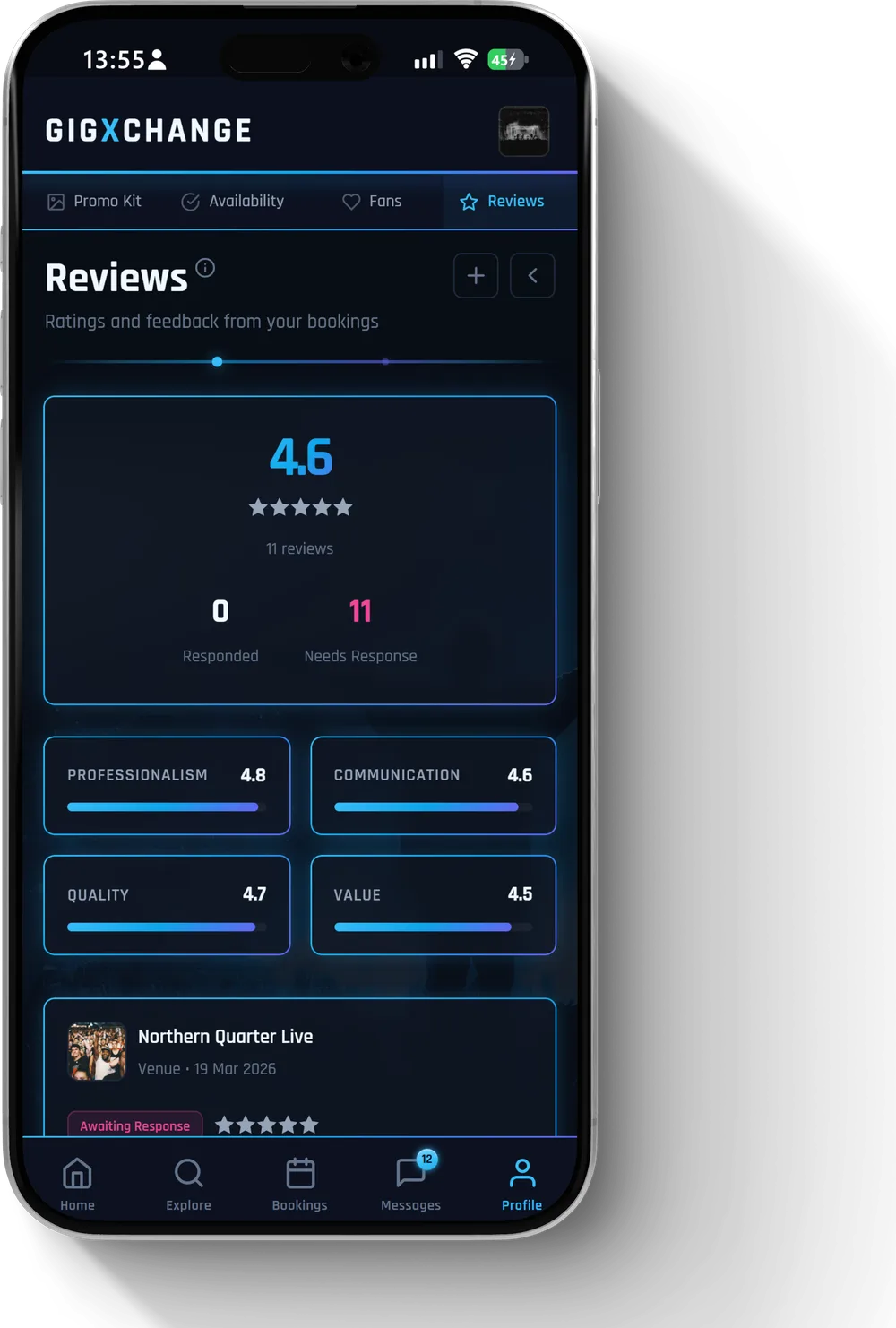The width and height of the screenshot is (896, 1328).
Task: Open the profile avatar thumbnail in header
Action: [524, 131]
